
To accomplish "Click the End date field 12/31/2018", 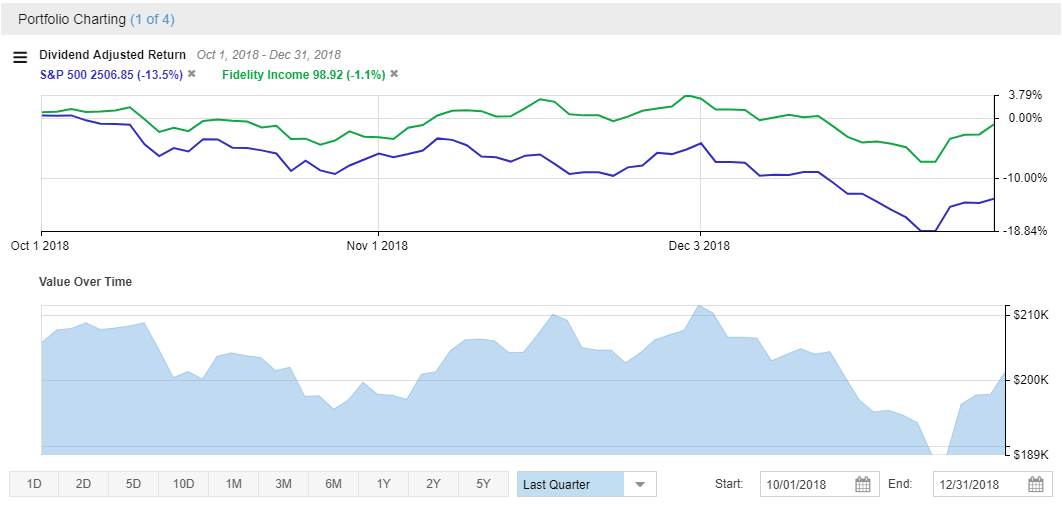I will [979, 485].
